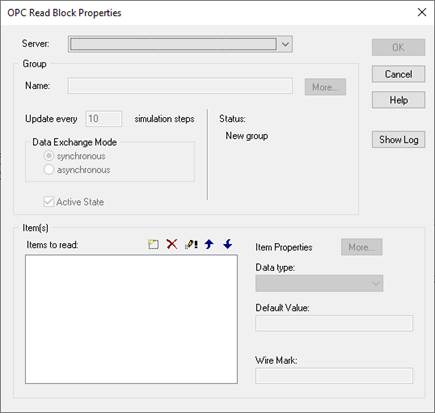The width and height of the screenshot is (435, 413).
Task: Open the Server dropdown arrow
Action: pyautogui.click(x=285, y=44)
